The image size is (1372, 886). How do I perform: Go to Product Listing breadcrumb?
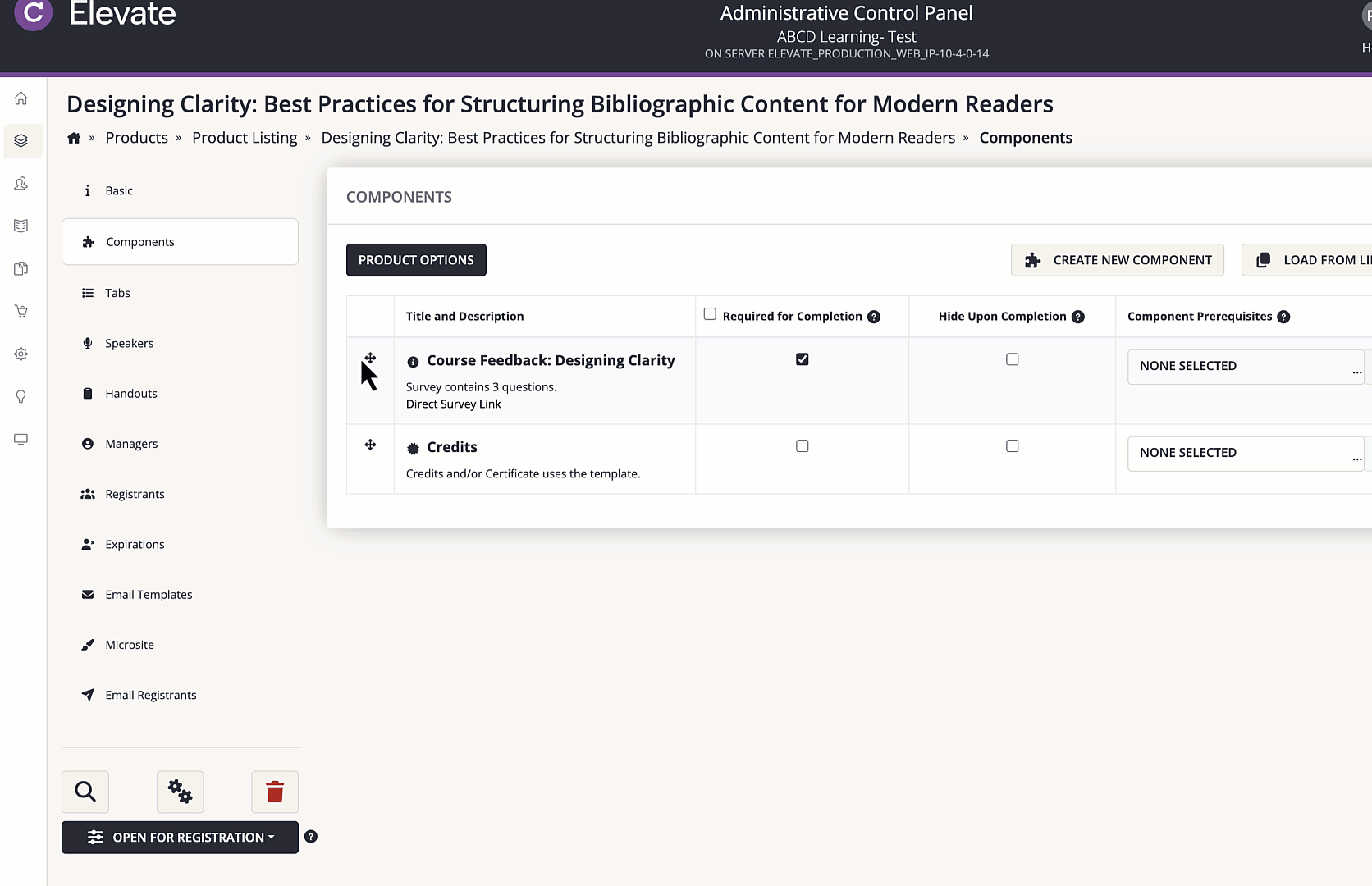pos(245,138)
